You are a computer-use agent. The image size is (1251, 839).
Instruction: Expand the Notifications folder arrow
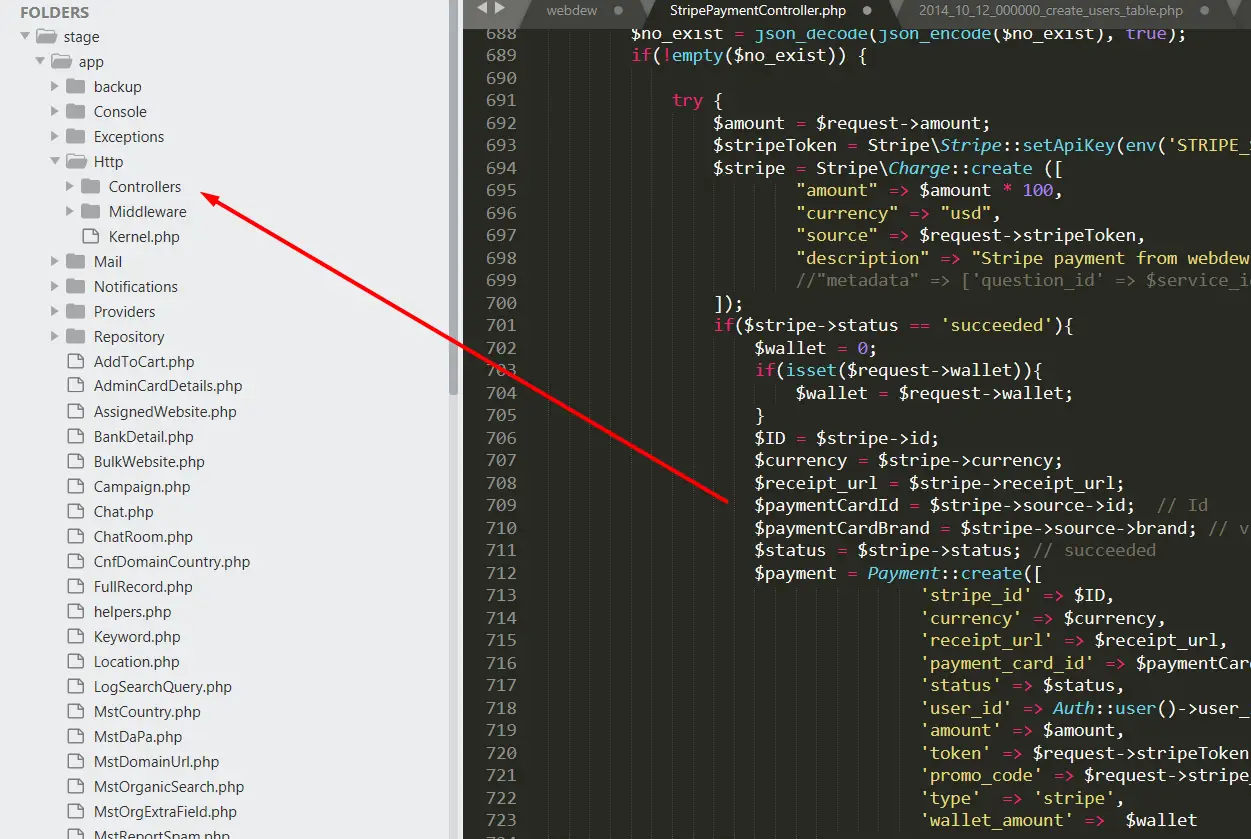[55, 287]
